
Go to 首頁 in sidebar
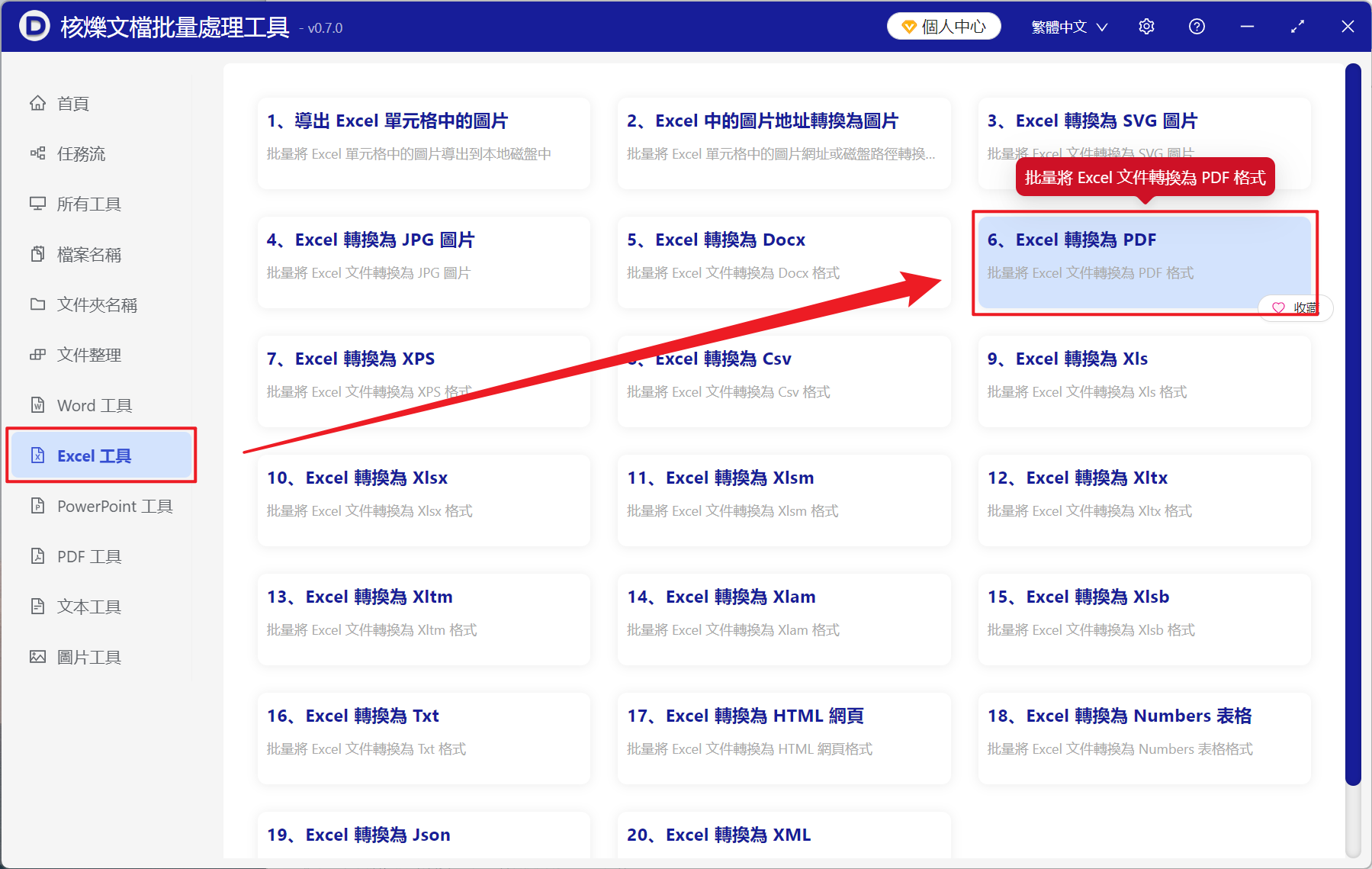point(101,103)
